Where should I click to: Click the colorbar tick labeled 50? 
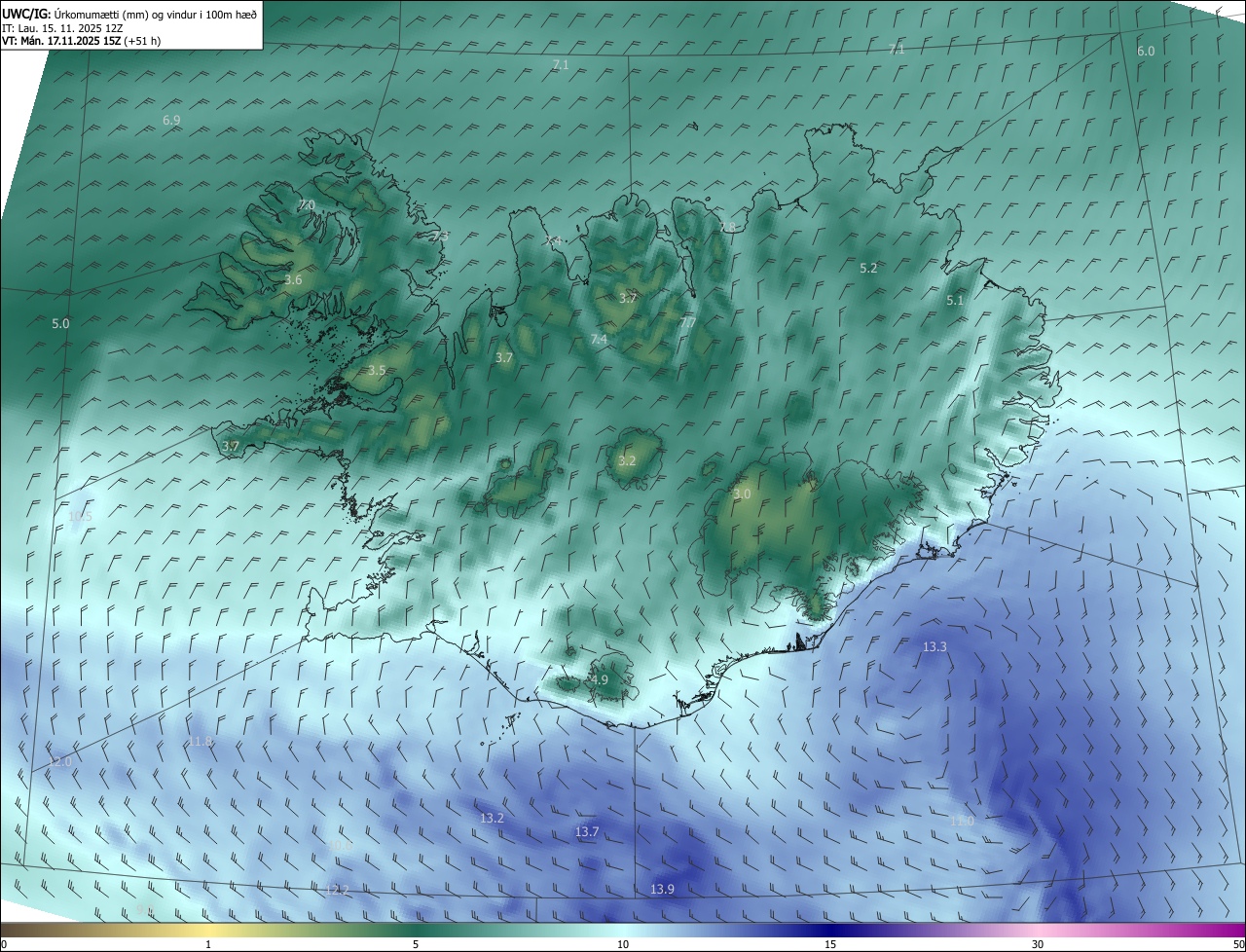click(1237, 944)
